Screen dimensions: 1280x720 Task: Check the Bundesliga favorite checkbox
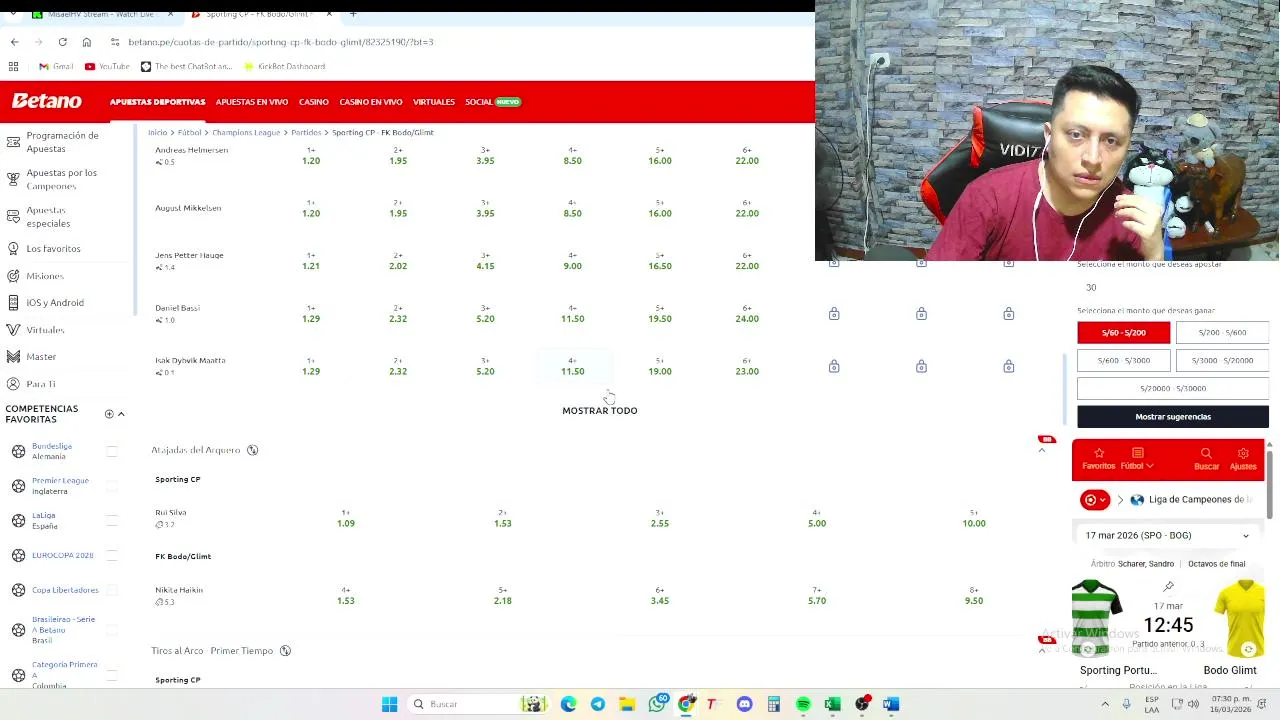pyautogui.click(x=112, y=451)
